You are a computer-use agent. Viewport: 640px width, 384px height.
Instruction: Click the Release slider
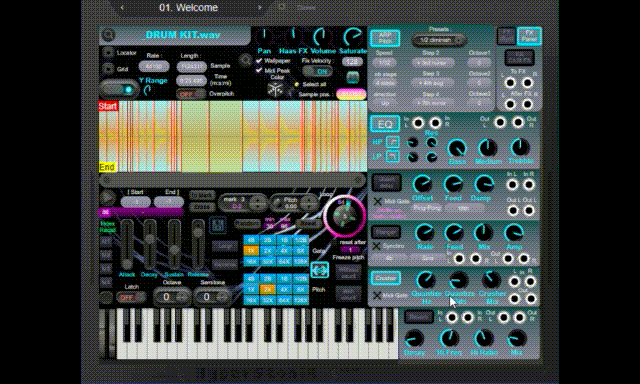[x=198, y=244]
